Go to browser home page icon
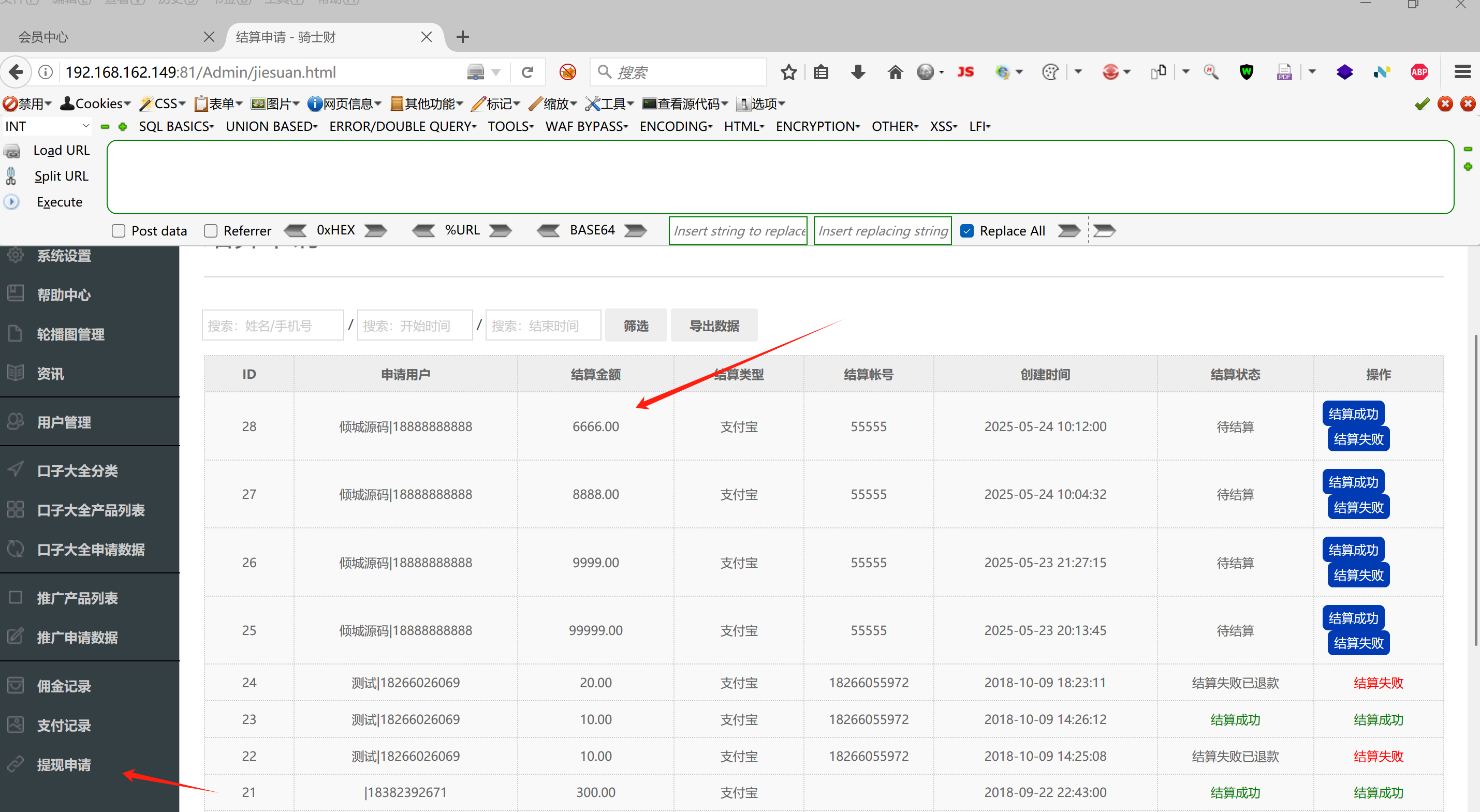This screenshot has width=1480, height=812. (x=895, y=72)
